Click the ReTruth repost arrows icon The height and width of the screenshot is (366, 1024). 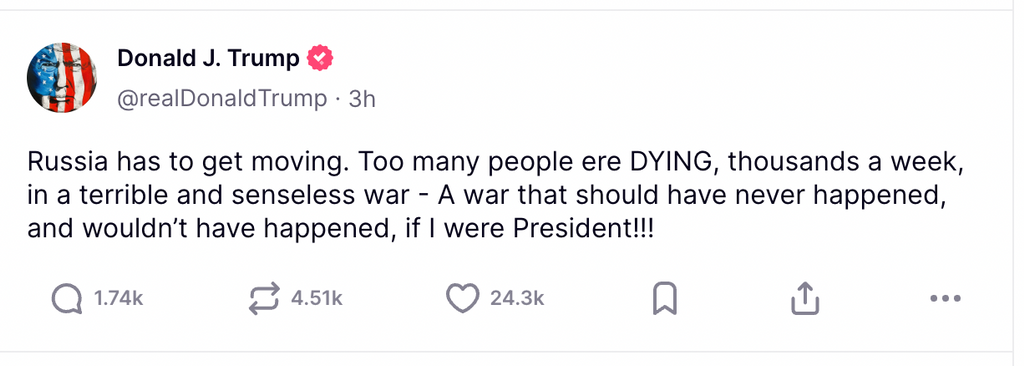(x=264, y=299)
